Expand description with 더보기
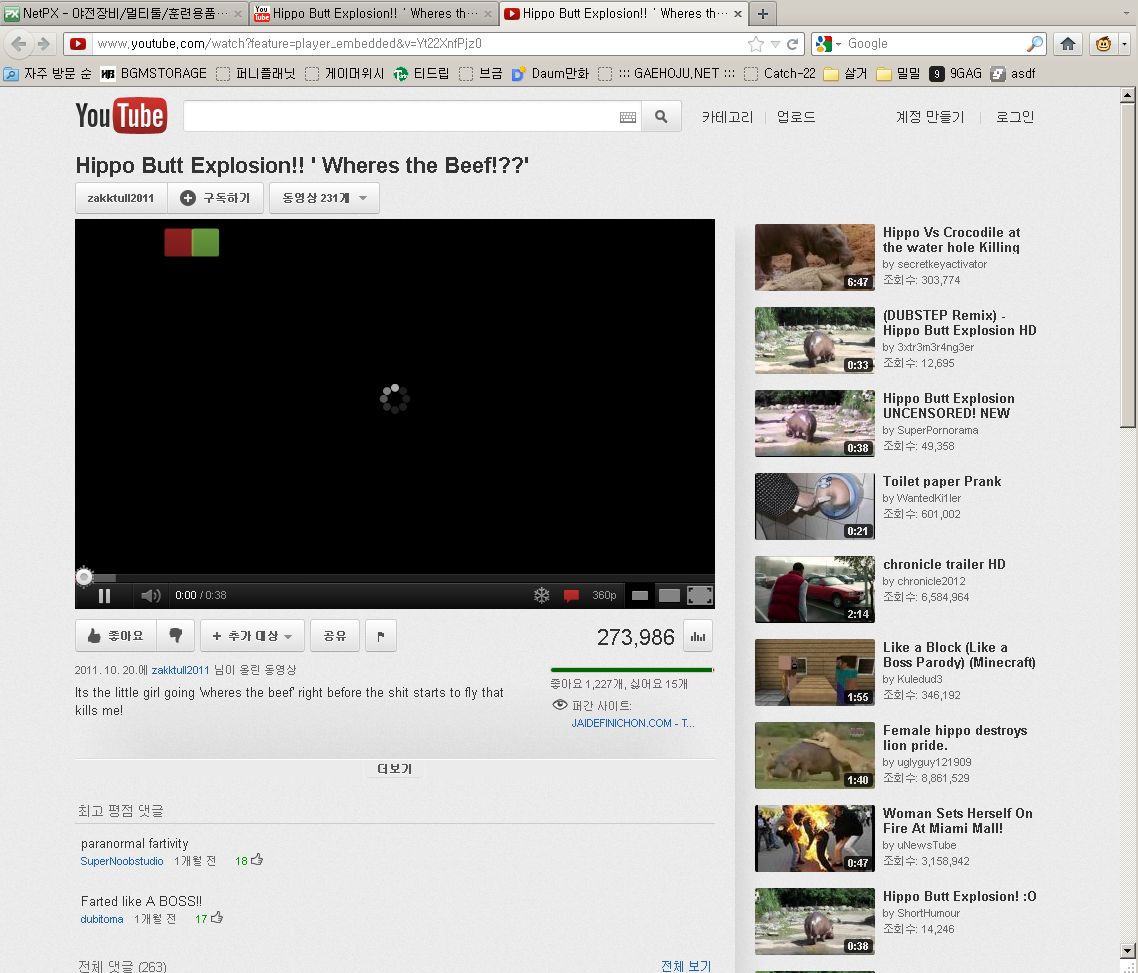This screenshot has height=973, width=1138. coord(395,769)
